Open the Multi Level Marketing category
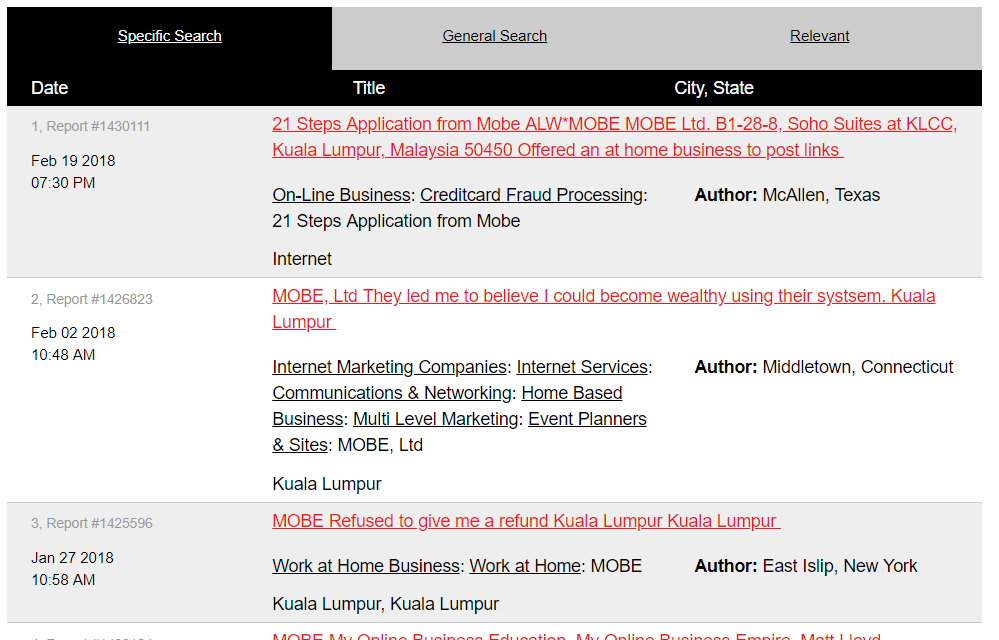 pos(436,419)
